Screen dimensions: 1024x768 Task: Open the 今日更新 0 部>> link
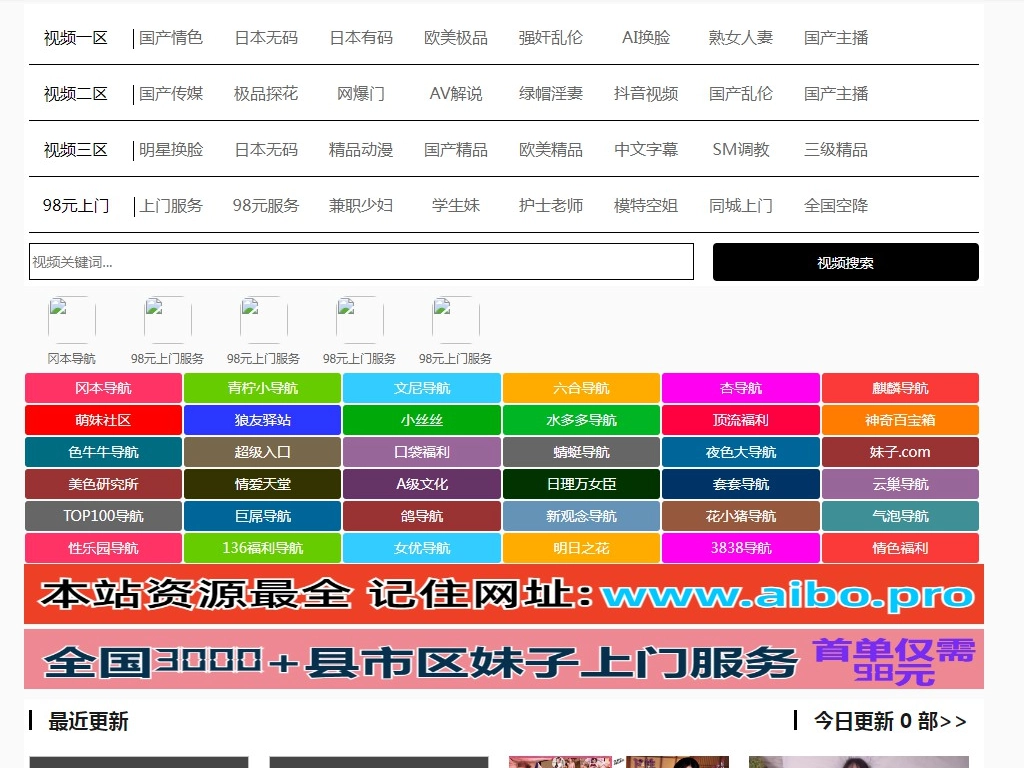pos(889,721)
